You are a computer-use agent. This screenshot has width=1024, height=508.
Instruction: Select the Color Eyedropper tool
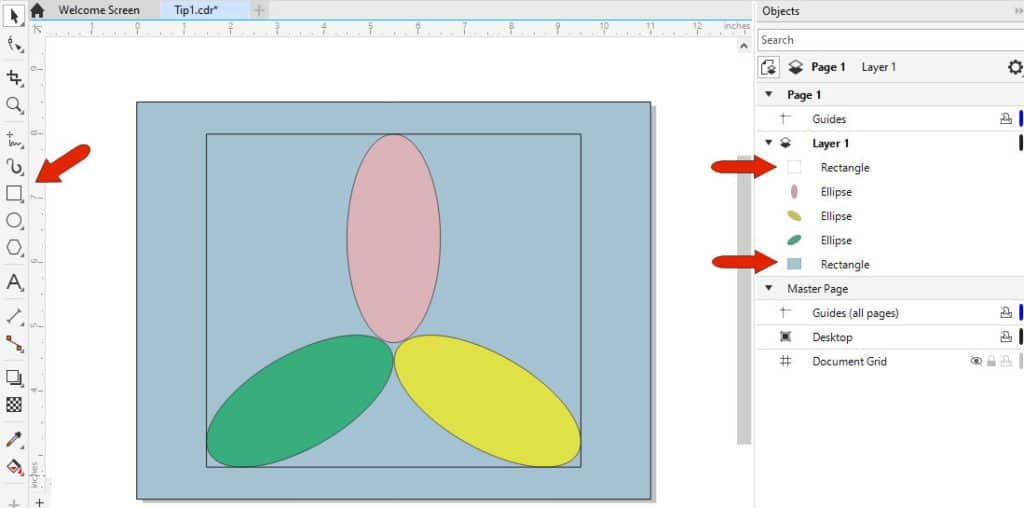pos(14,439)
